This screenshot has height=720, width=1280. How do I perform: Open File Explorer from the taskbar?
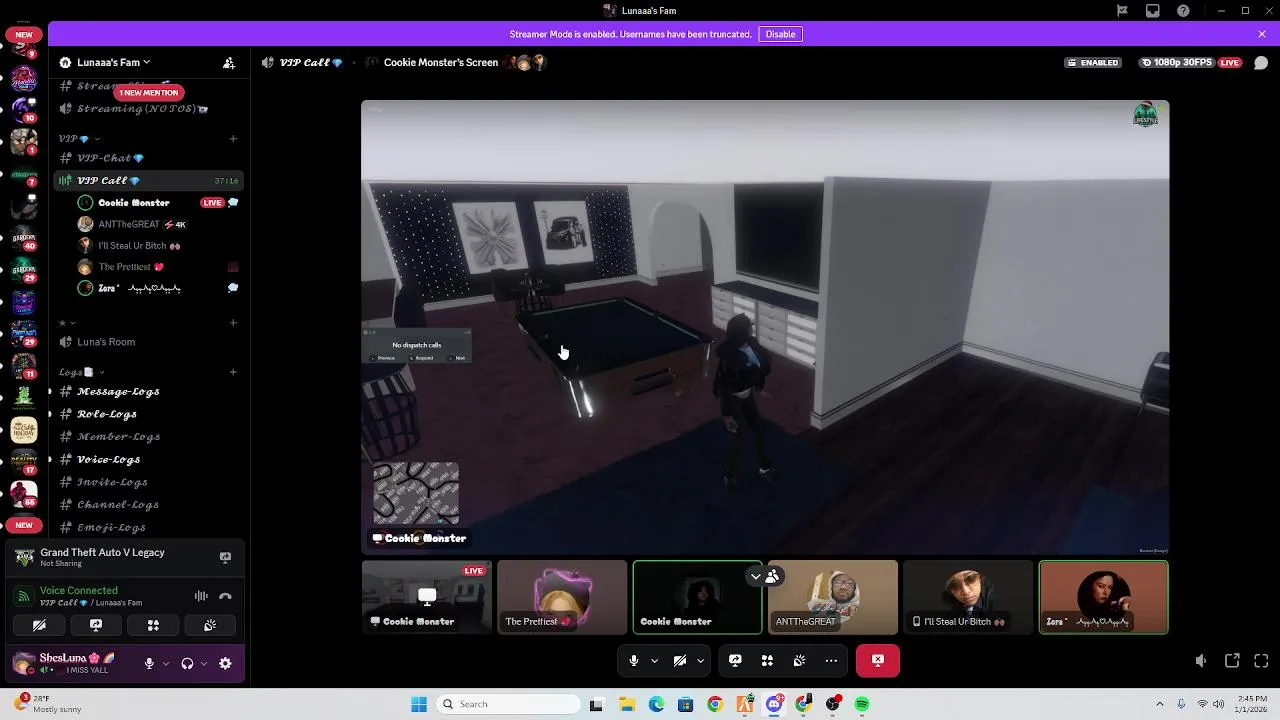(x=627, y=704)
